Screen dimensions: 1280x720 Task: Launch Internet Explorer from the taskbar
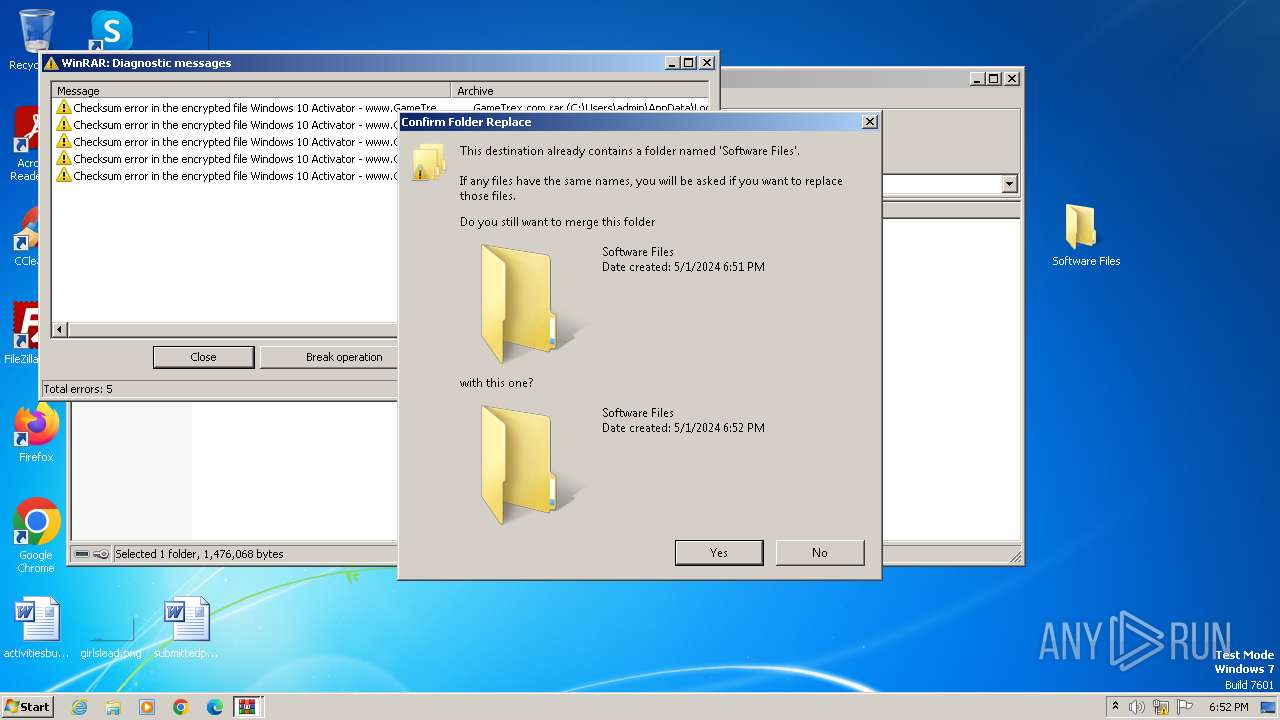79,707
